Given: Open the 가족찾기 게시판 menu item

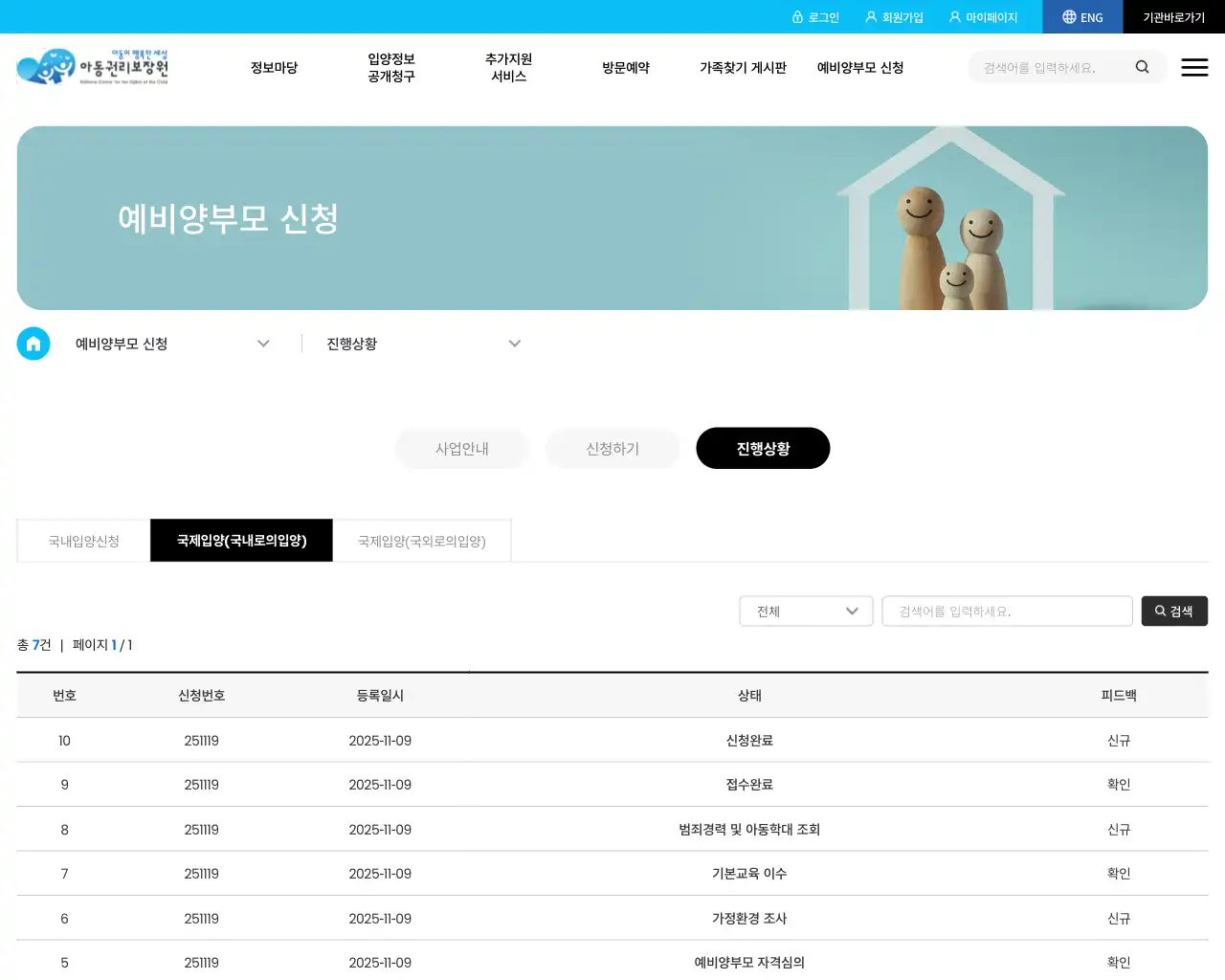Looking at the screenshot, I should [744, 67].
